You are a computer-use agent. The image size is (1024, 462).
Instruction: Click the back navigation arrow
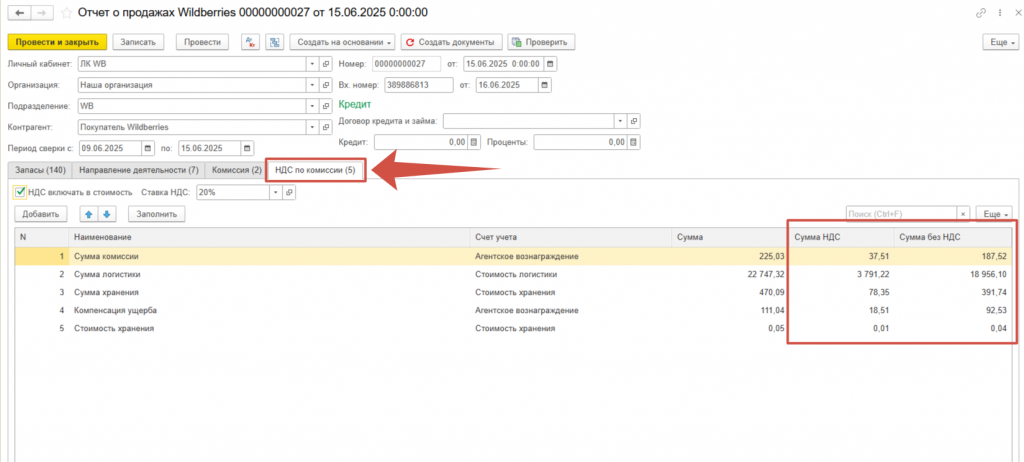pos(20,13)
